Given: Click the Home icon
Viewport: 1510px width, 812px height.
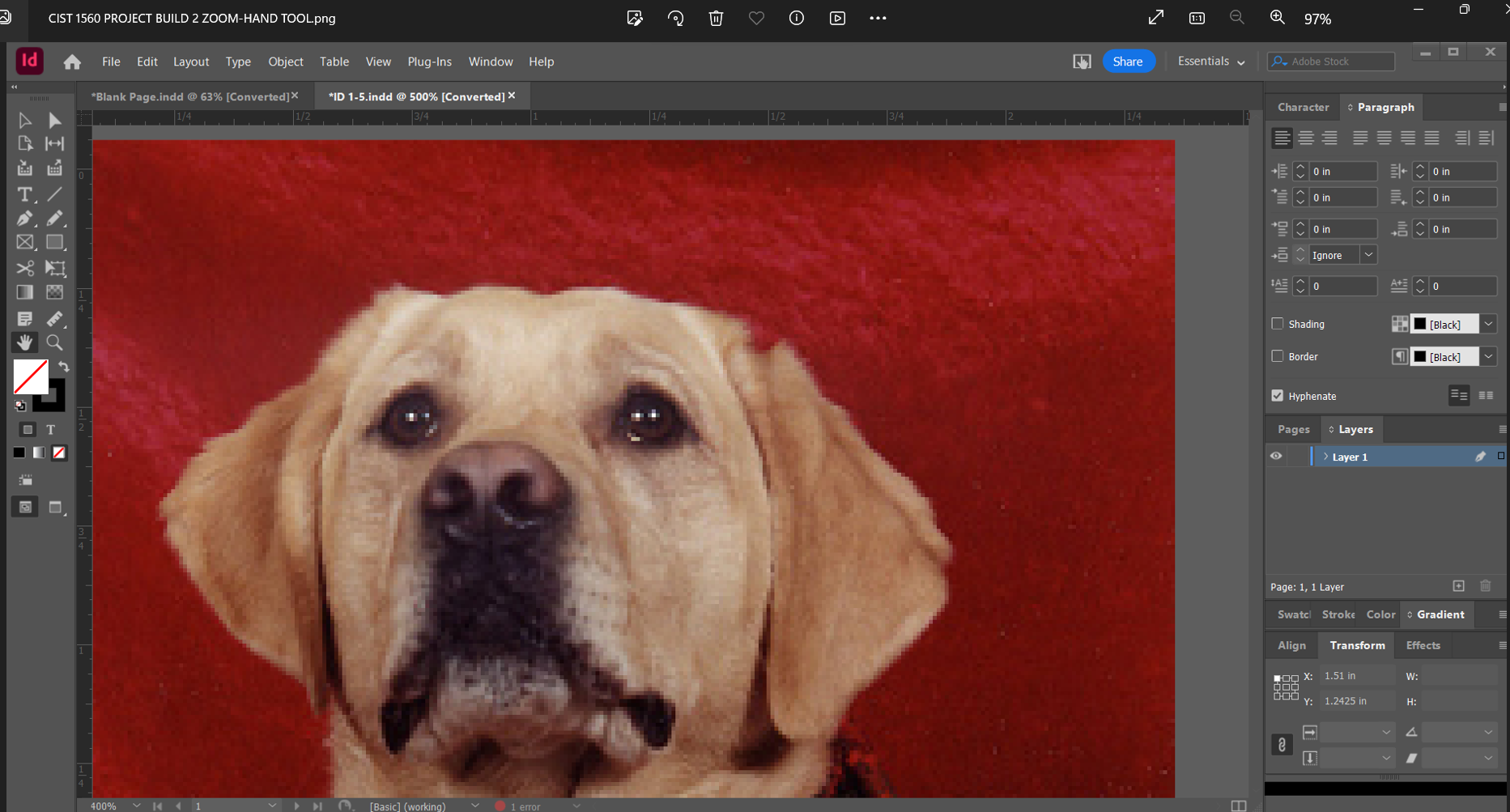Looking at the screenshot, I should [x=72, y=62].
